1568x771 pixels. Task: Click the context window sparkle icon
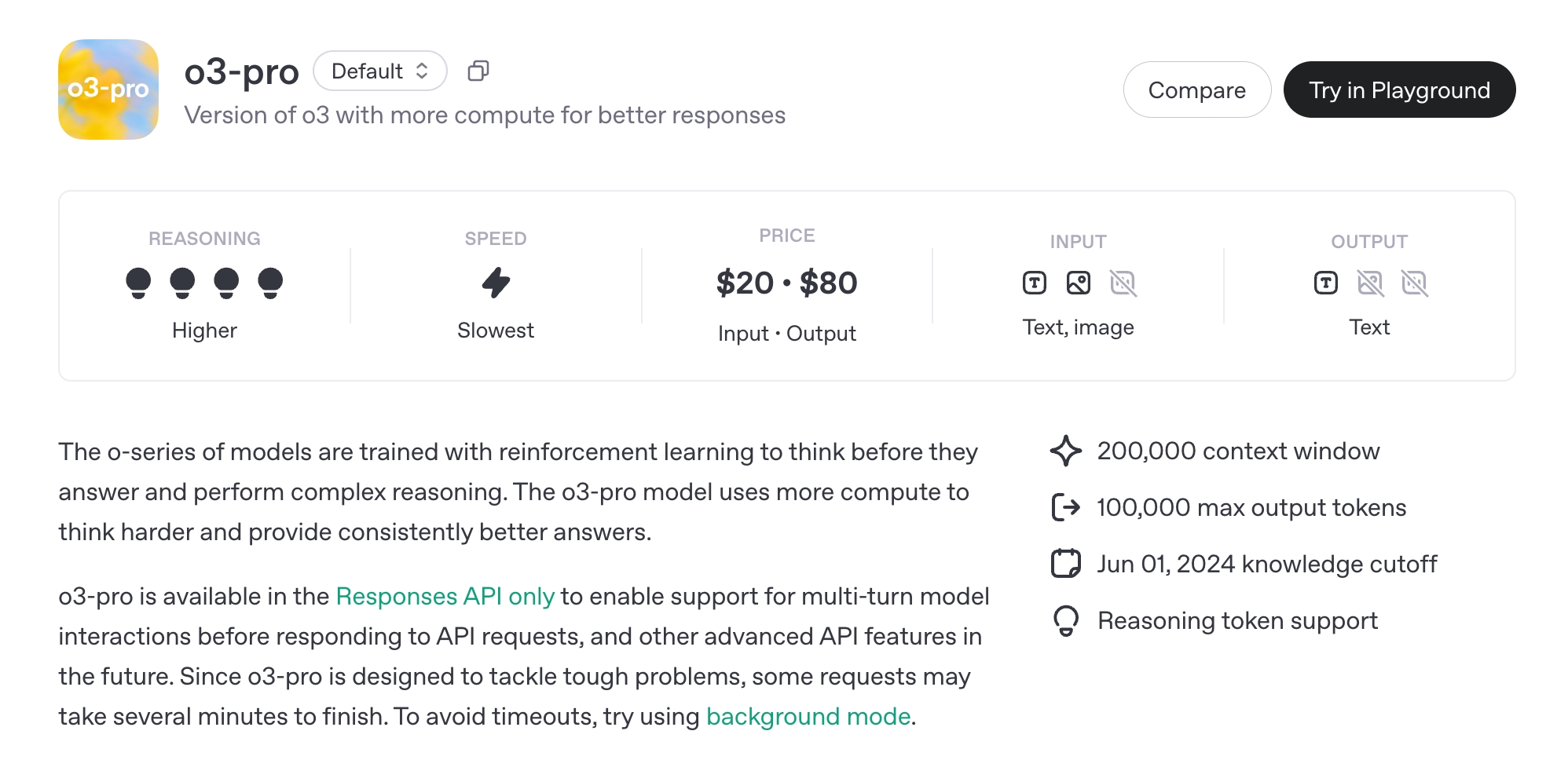click(x=1066, y=451)
